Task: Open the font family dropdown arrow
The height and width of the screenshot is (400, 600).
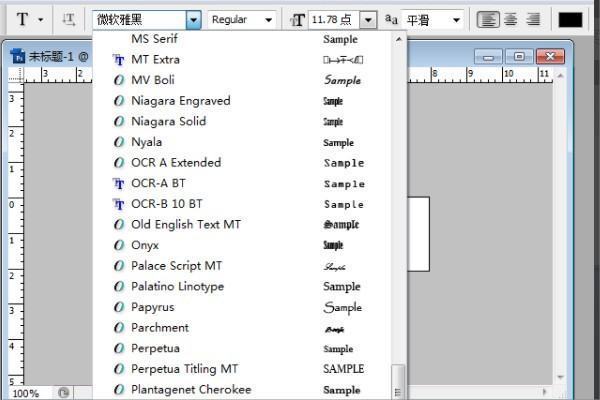Action: (x=193, y=19)
